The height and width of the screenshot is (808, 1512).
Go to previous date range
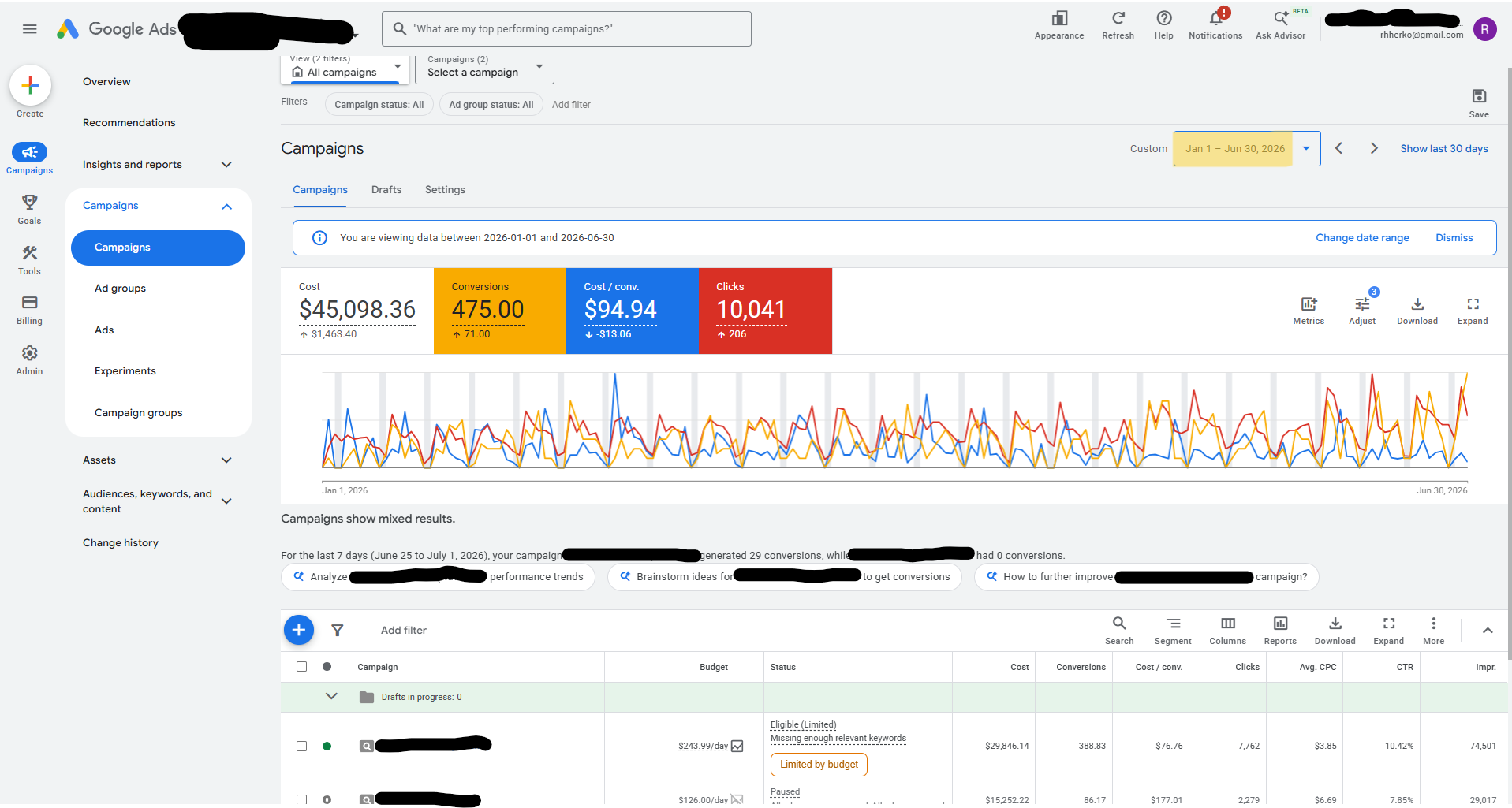1338,148
